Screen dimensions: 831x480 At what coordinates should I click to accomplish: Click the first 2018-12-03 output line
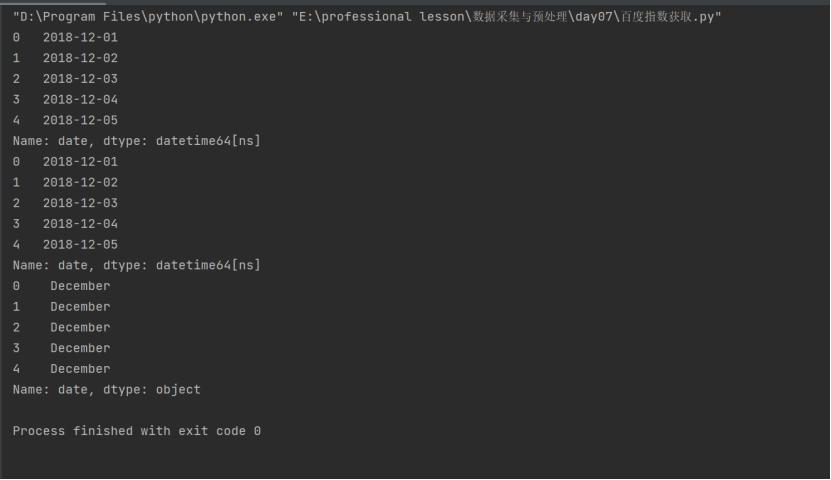click(65, 79)
